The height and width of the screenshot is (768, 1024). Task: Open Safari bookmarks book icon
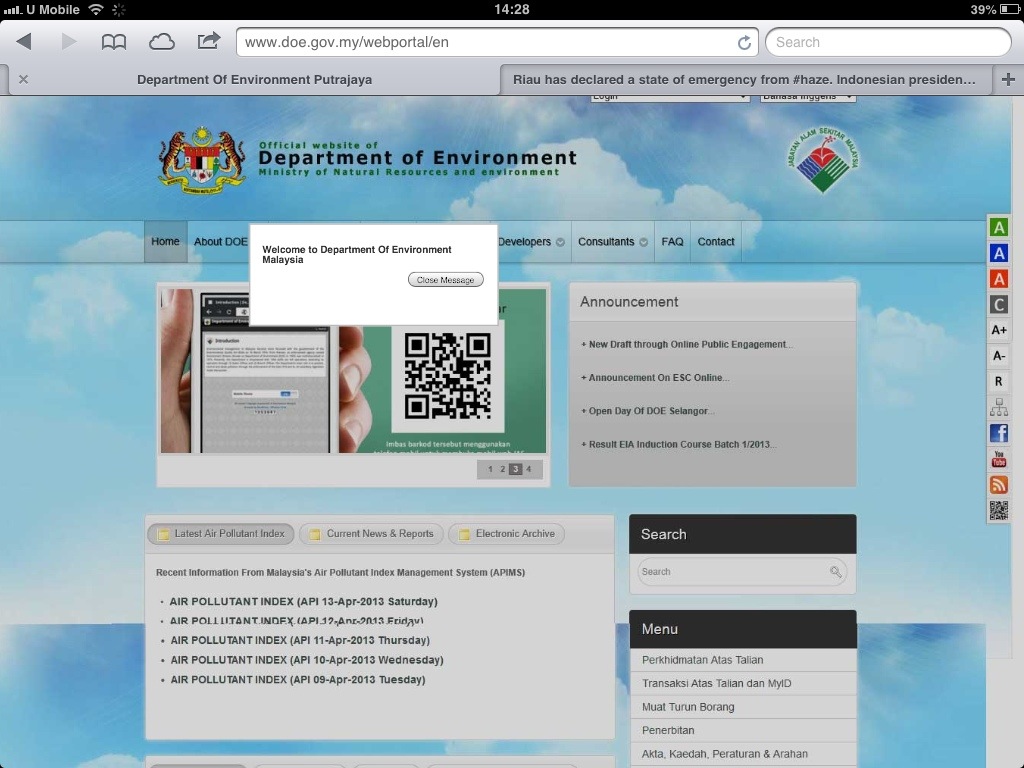pyautogui.click(x=114, y=42)
